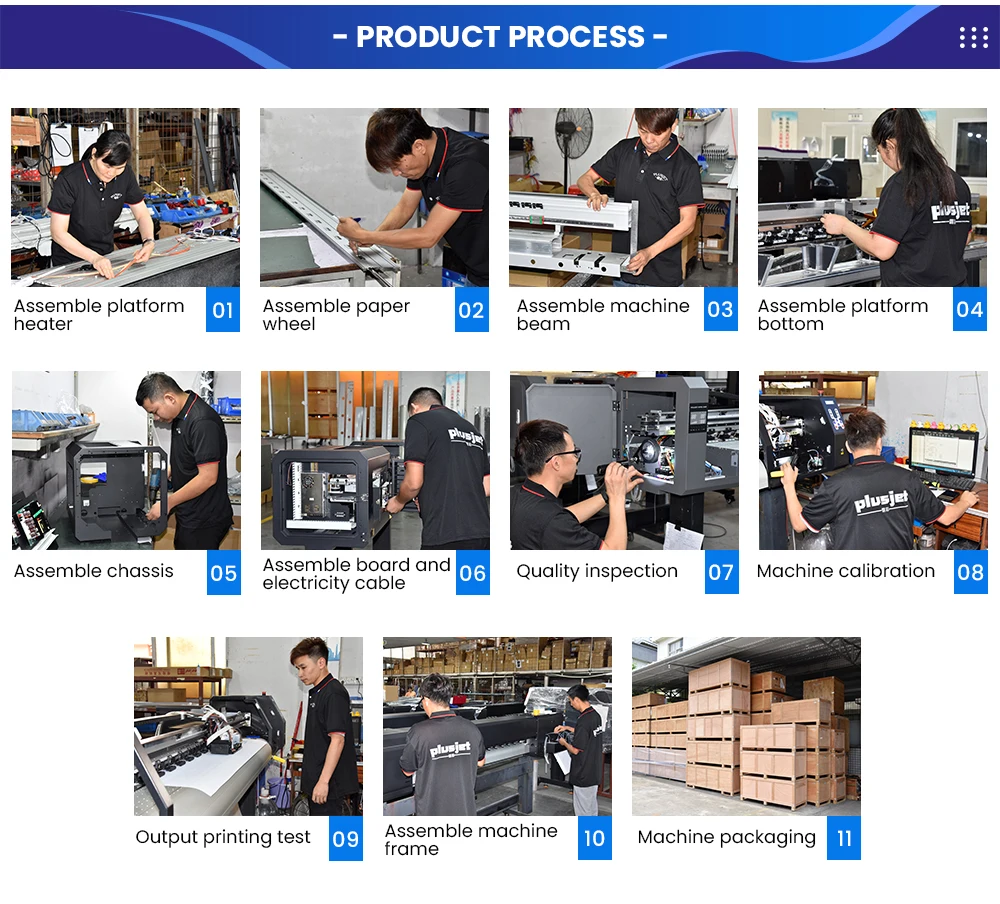Screen dimensions: 1000x904
Task: View the Machine packaging crates photo
Action: click(x=746, y=726)
